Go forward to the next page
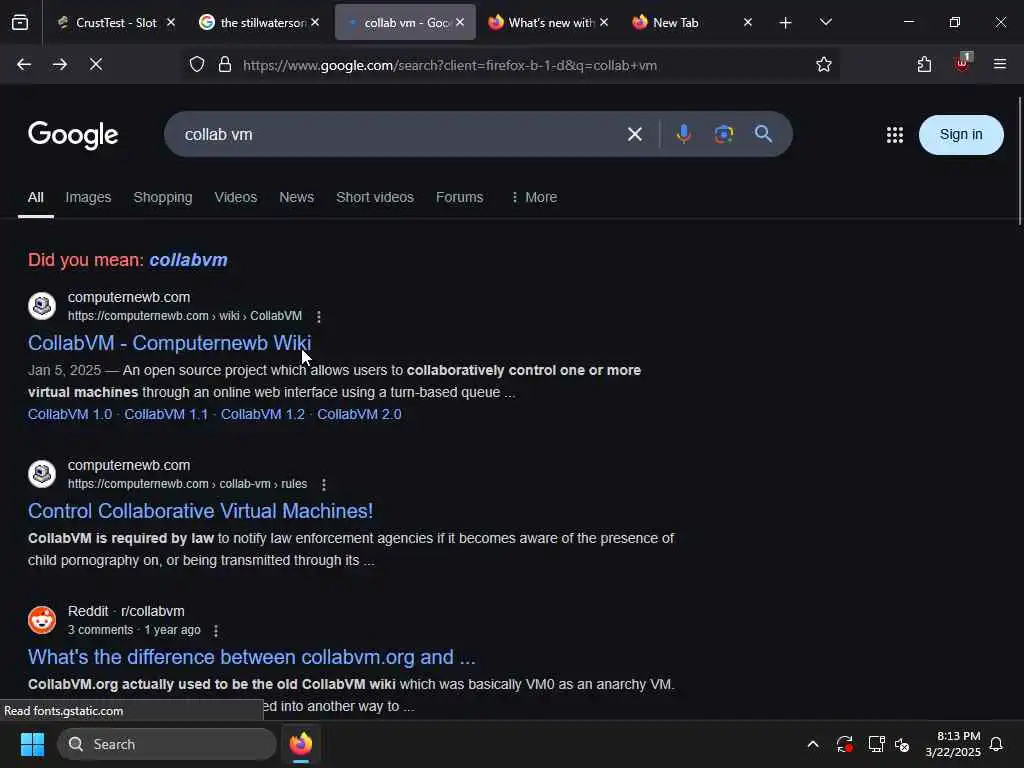The height and width of the screenshot is (768, 1024). [60, 64]
